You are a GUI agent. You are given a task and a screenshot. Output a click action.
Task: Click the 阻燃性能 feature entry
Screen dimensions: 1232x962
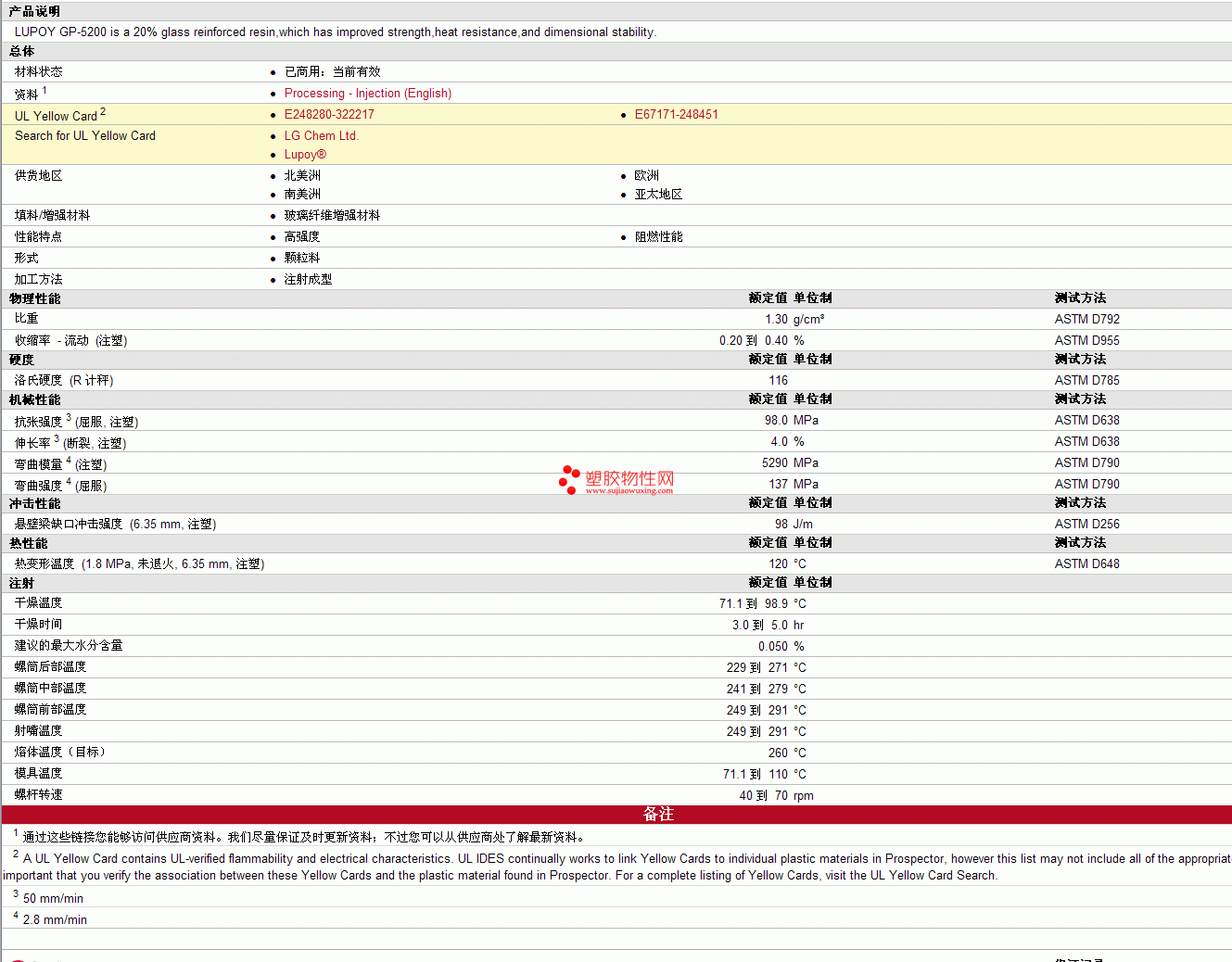click(658, 237)
